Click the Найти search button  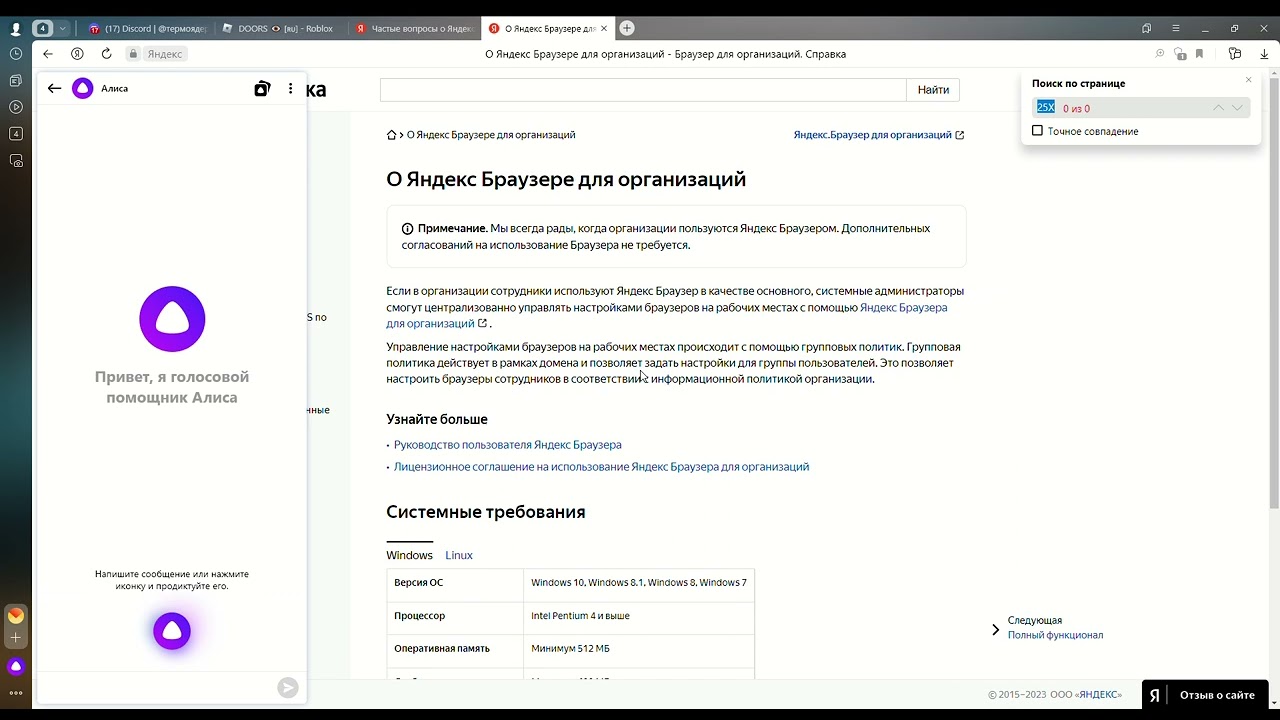(933, 90)
